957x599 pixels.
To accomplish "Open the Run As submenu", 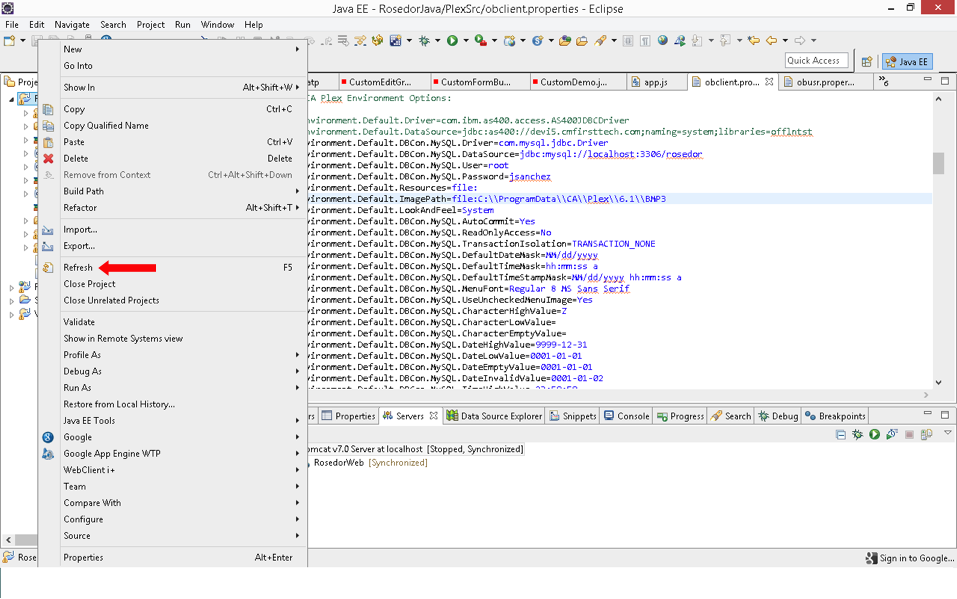I will click(77, 388).
